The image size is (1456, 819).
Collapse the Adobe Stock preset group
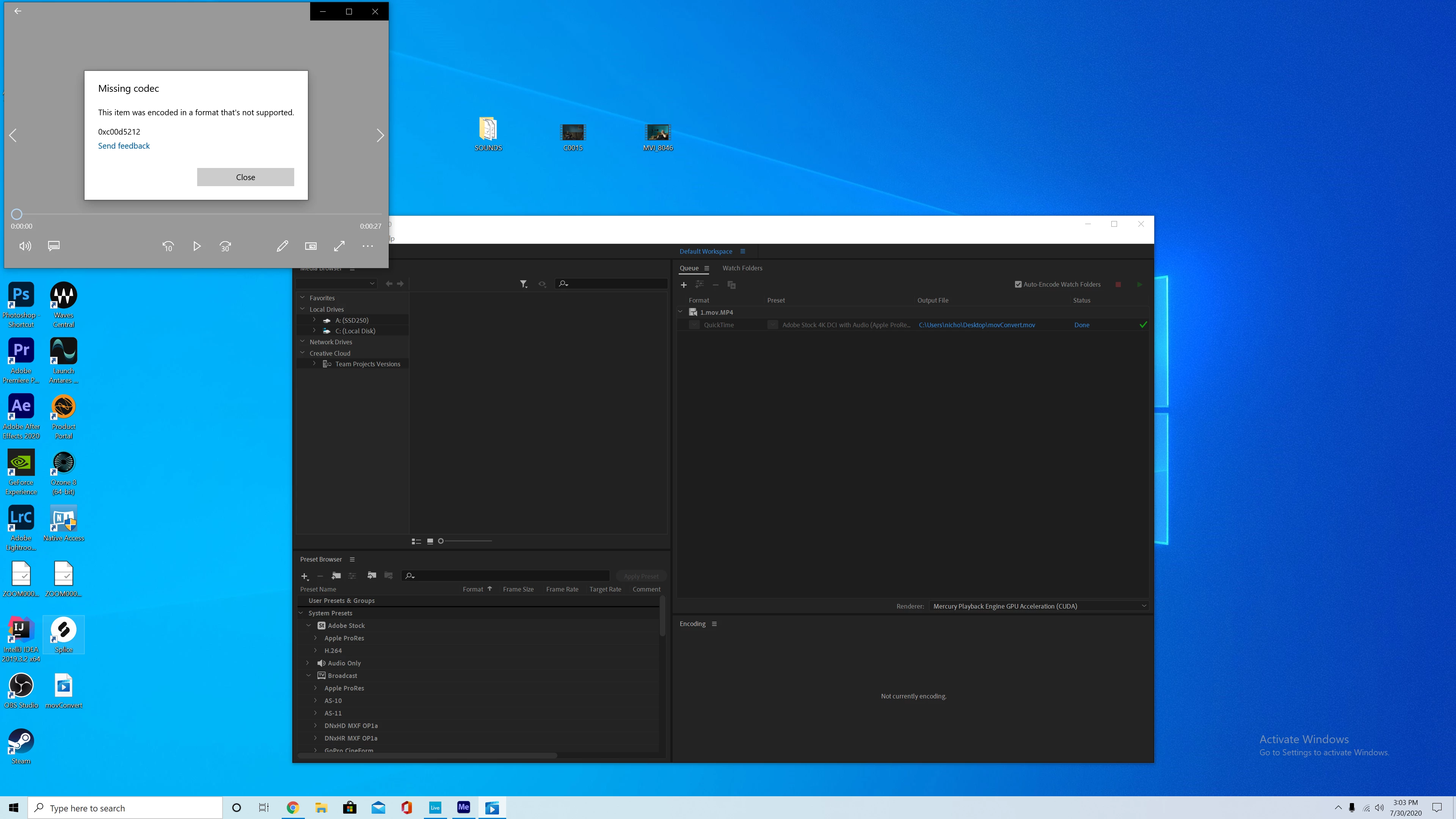click(309, 626)
